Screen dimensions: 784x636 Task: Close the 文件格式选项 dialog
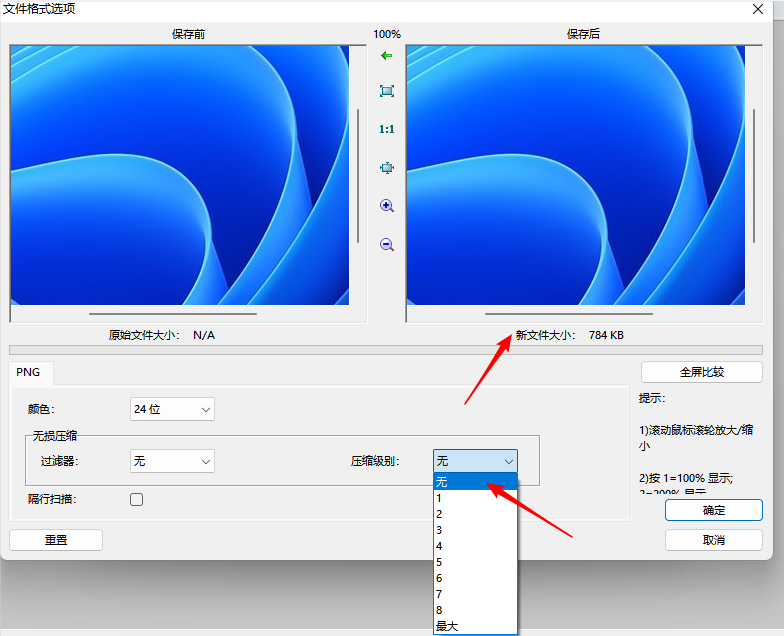tap(758, 9)
